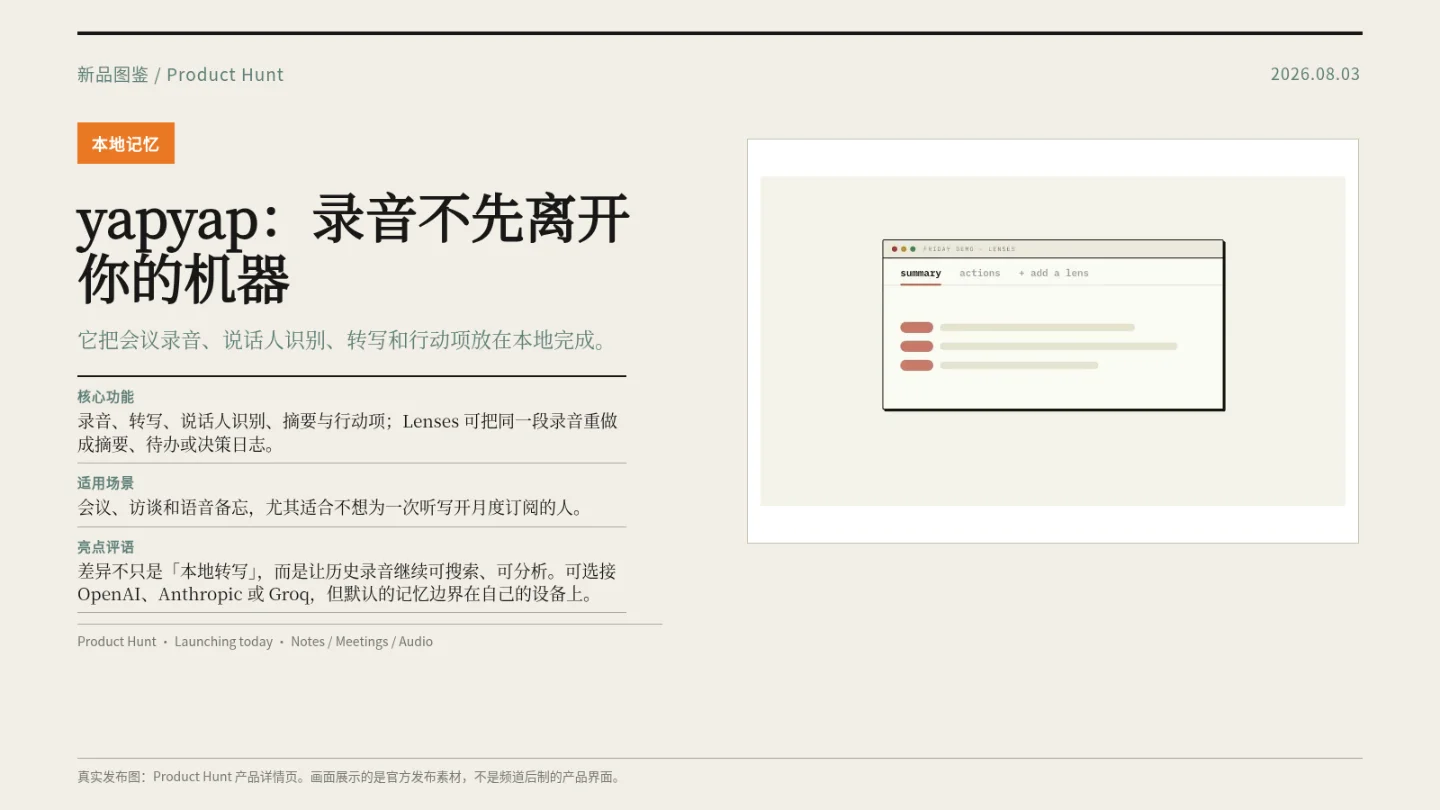Viewport: 1440px width, 810px height.
Task: Click 'Product Hunt' in the footer meta line
Action: click(x=117, y=642)
